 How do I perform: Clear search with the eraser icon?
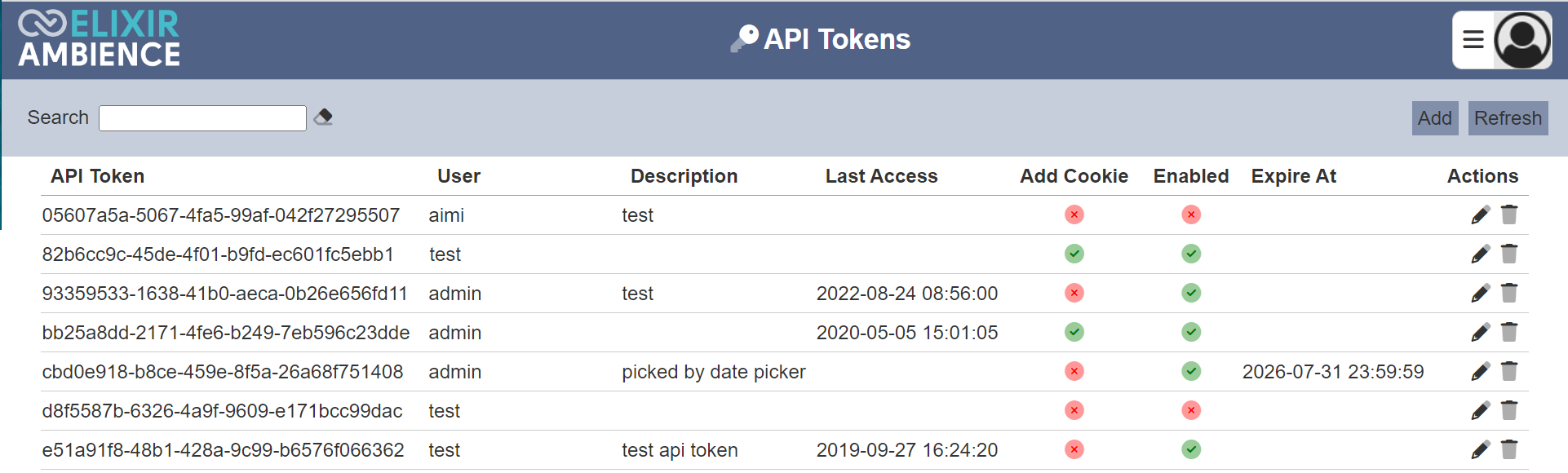323,117
